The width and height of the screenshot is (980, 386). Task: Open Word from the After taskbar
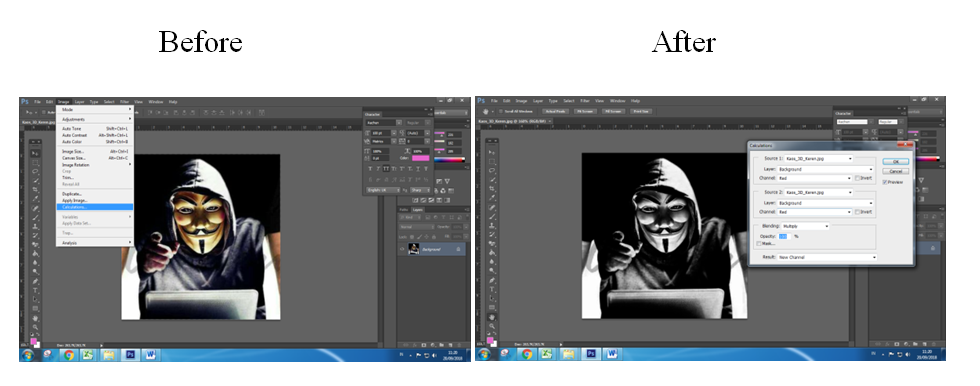611,354
